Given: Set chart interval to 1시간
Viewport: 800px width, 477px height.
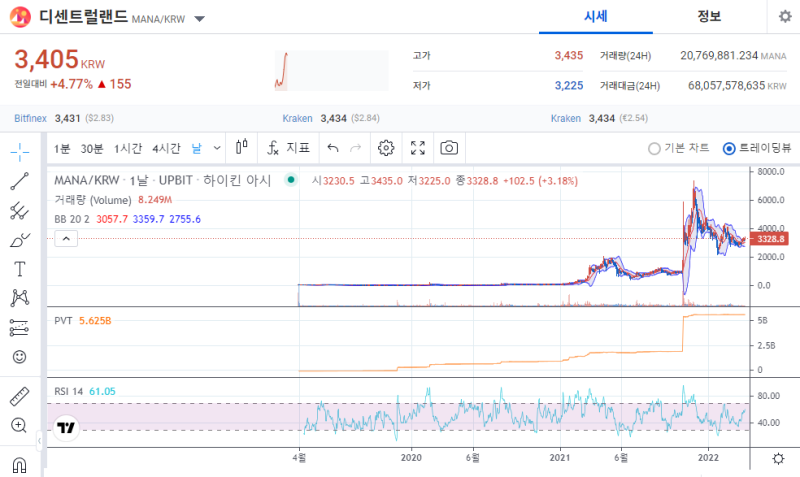Looking at the screenshot, I should pos(128,148).
